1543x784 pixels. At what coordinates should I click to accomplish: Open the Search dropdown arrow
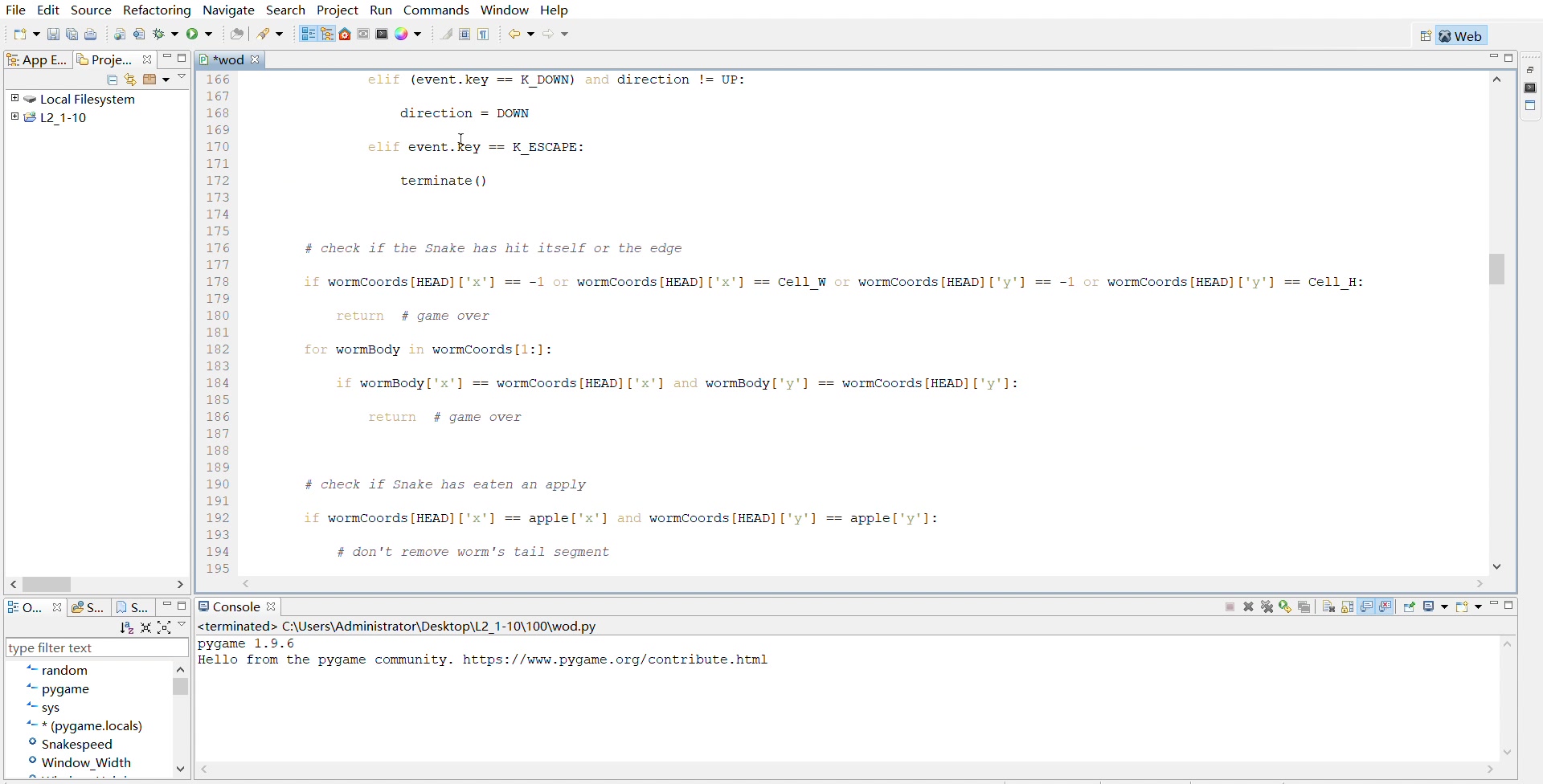coord(280,35)
